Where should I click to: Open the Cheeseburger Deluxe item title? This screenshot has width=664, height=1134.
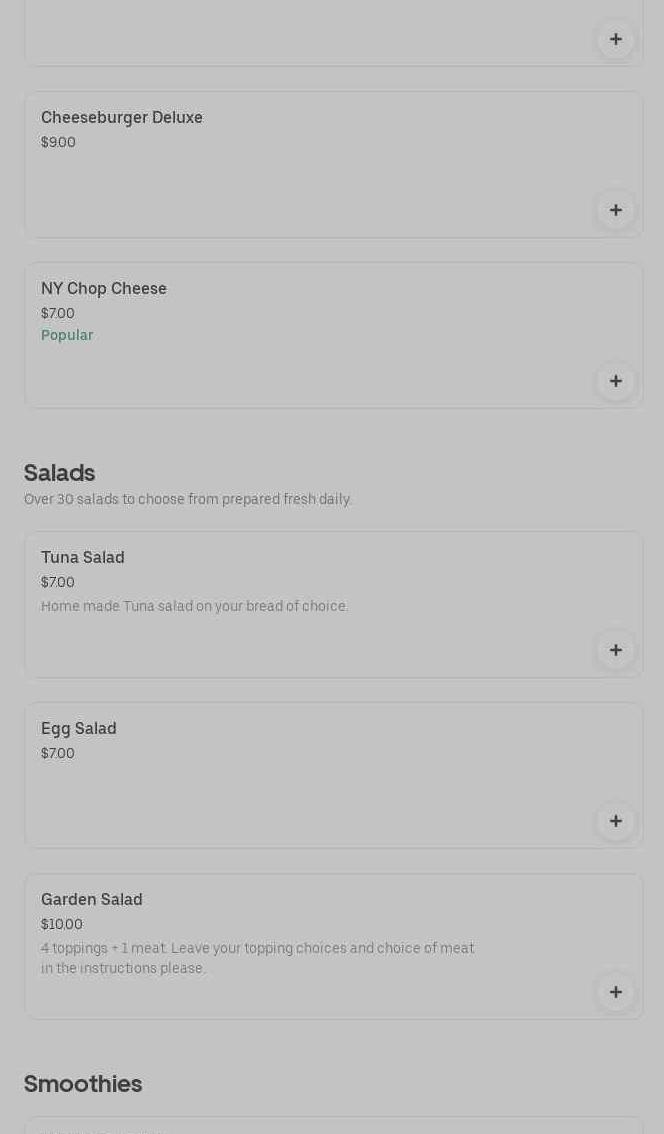tap(122, 118)
